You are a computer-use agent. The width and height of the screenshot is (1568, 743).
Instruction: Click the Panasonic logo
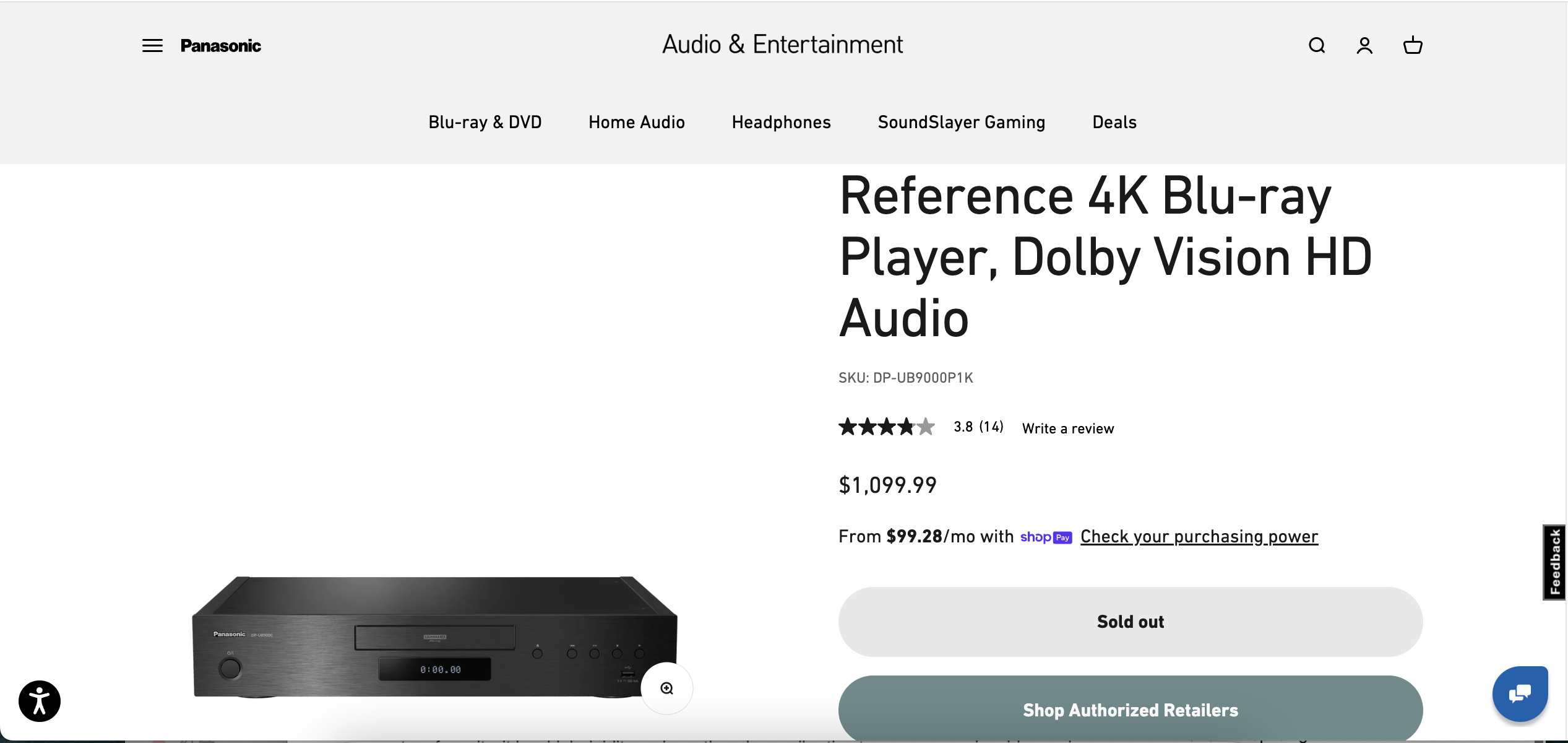tap(221, 46)
